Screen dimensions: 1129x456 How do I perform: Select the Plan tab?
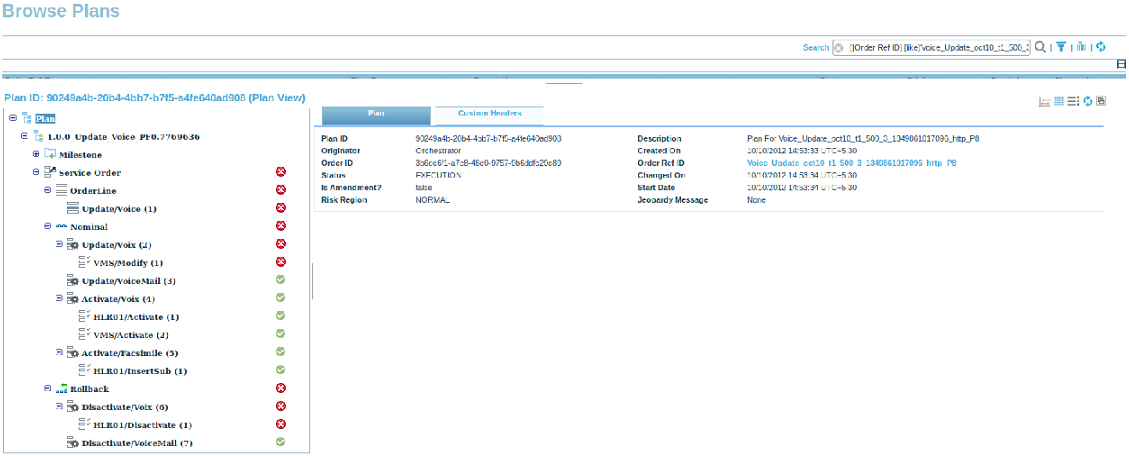tap(376, 115)
